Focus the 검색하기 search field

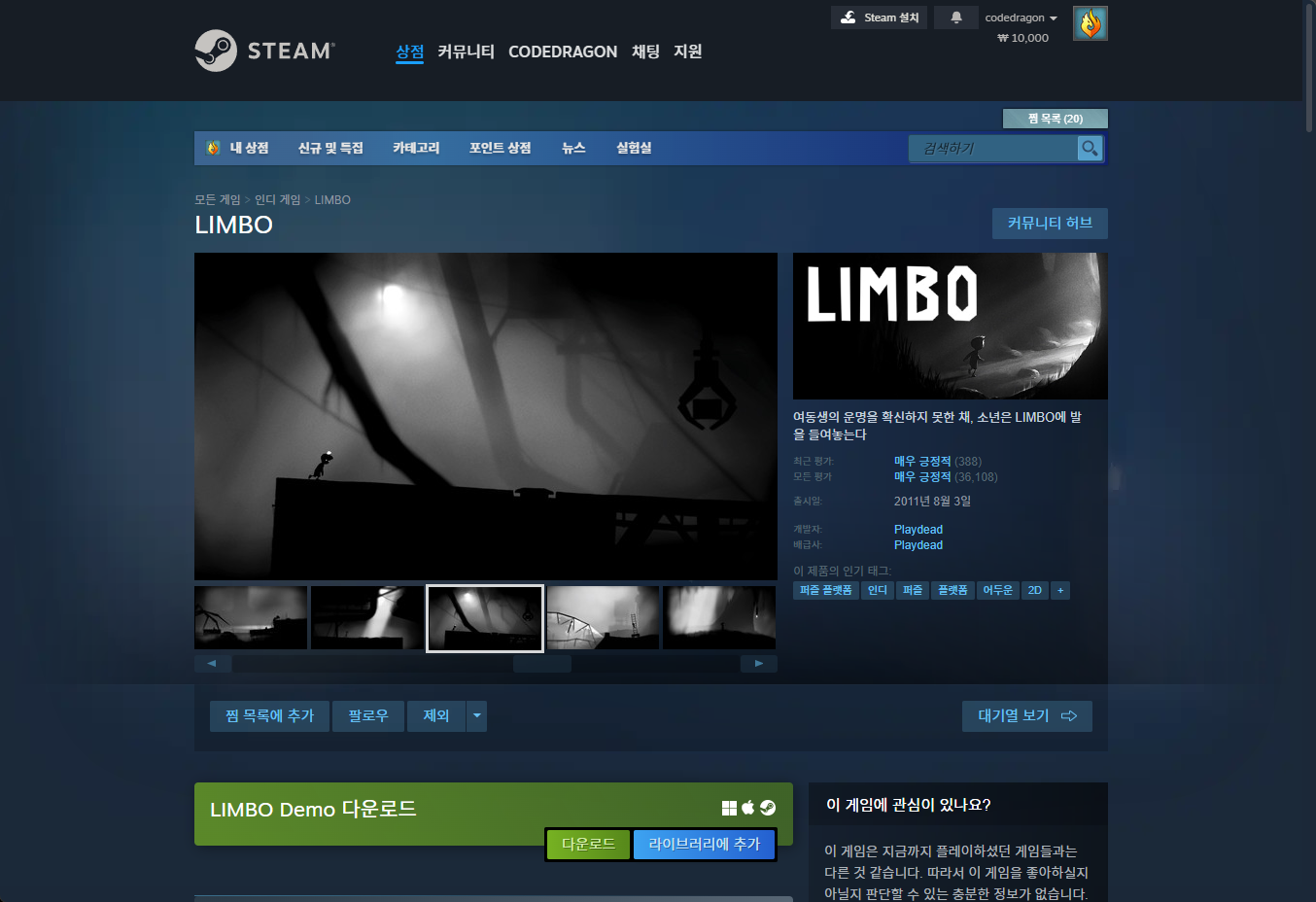(x=992, y=148)
